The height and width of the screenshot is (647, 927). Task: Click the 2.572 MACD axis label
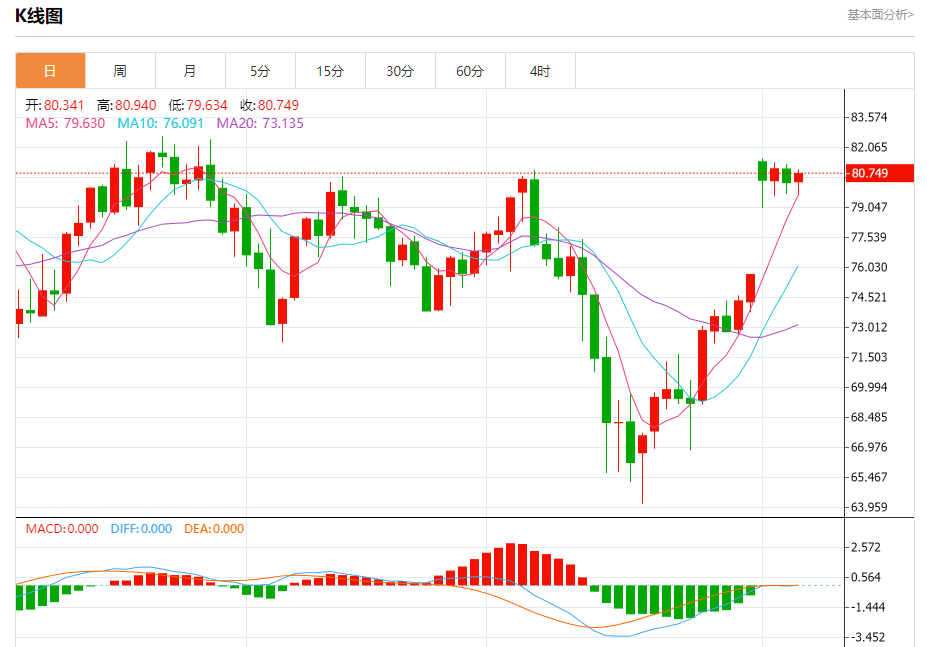[866, 548]
